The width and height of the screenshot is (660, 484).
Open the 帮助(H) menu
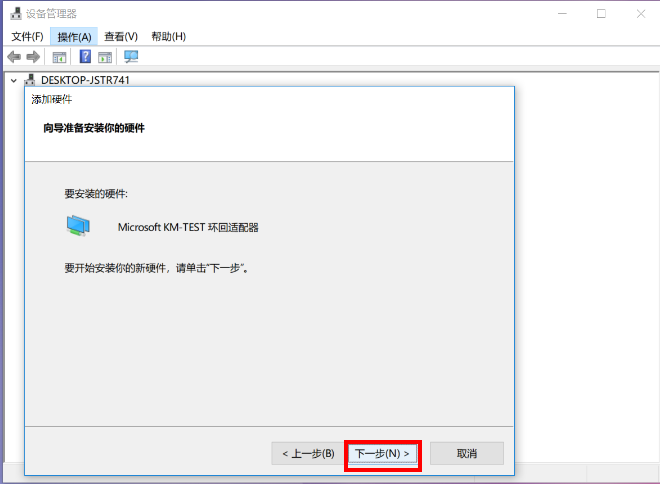pyautogui.click(x=168, y=36)
